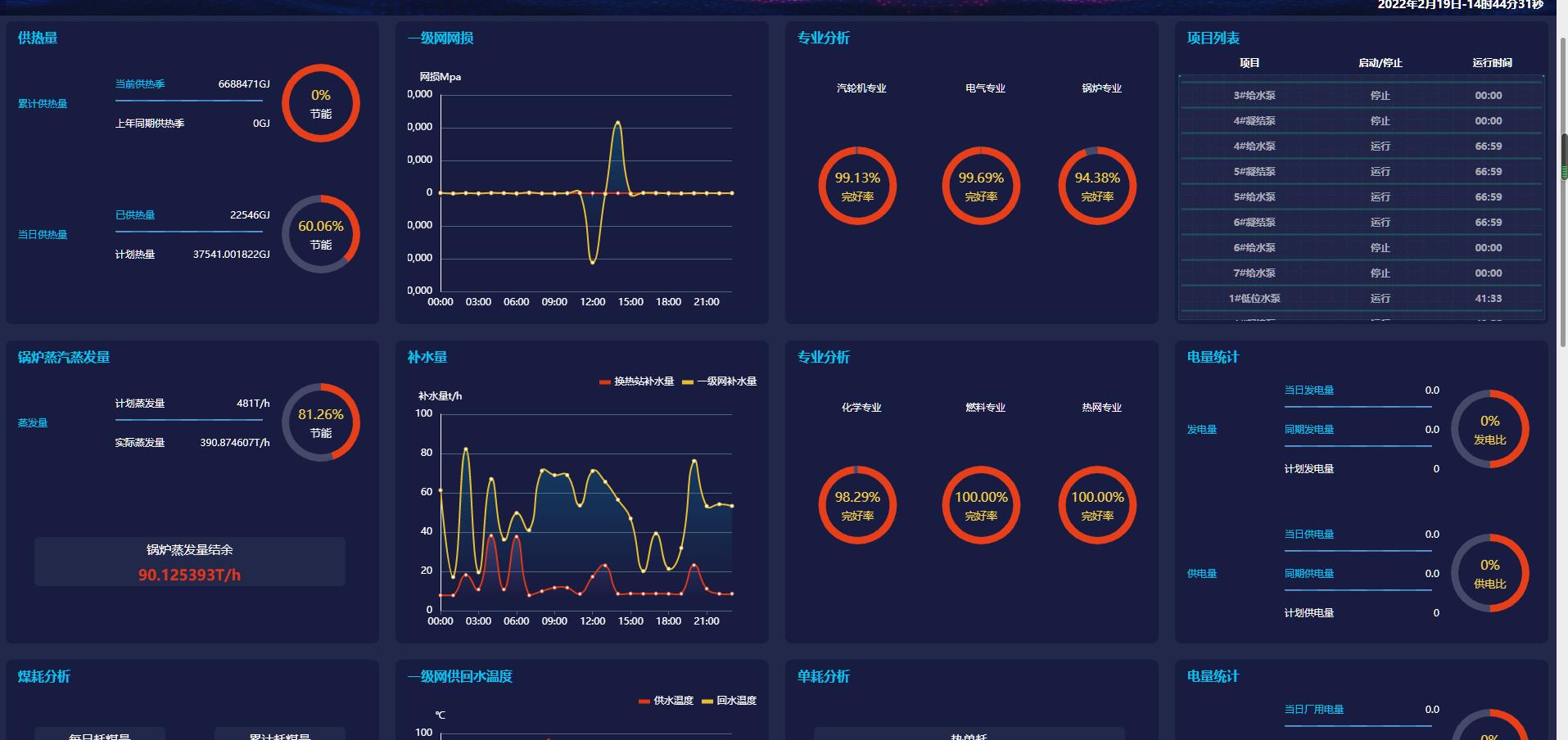
Task: Click the 网损Mpa axis title
Action: (x=441, y=77)
